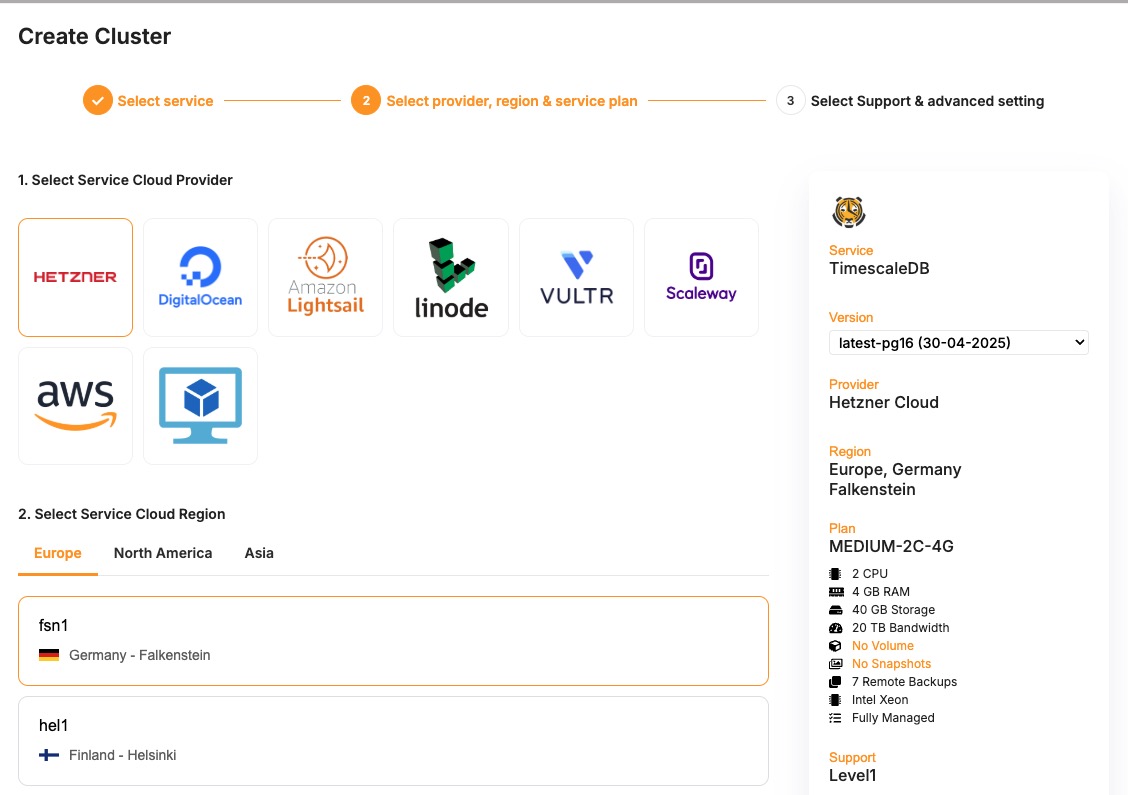Select fsn1 Germany - Falkenstein region

pyautogui.click(x=393, y=641)
